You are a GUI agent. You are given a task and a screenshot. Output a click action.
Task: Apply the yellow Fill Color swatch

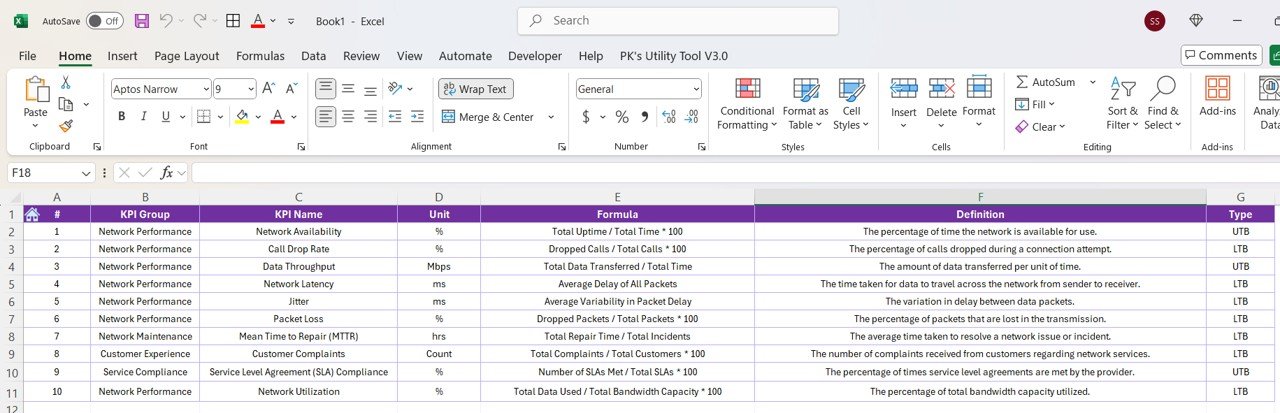(241, 117)
